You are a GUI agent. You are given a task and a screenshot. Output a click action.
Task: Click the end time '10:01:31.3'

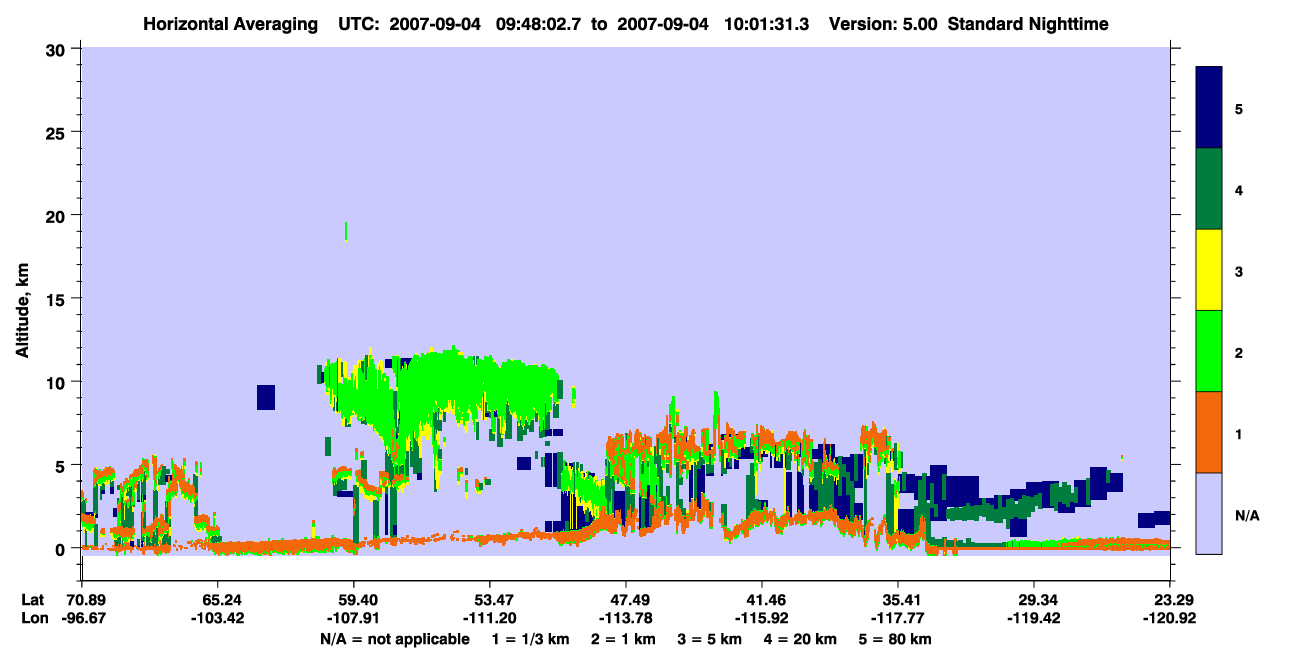pyautogui.click(x=765, y=24)
